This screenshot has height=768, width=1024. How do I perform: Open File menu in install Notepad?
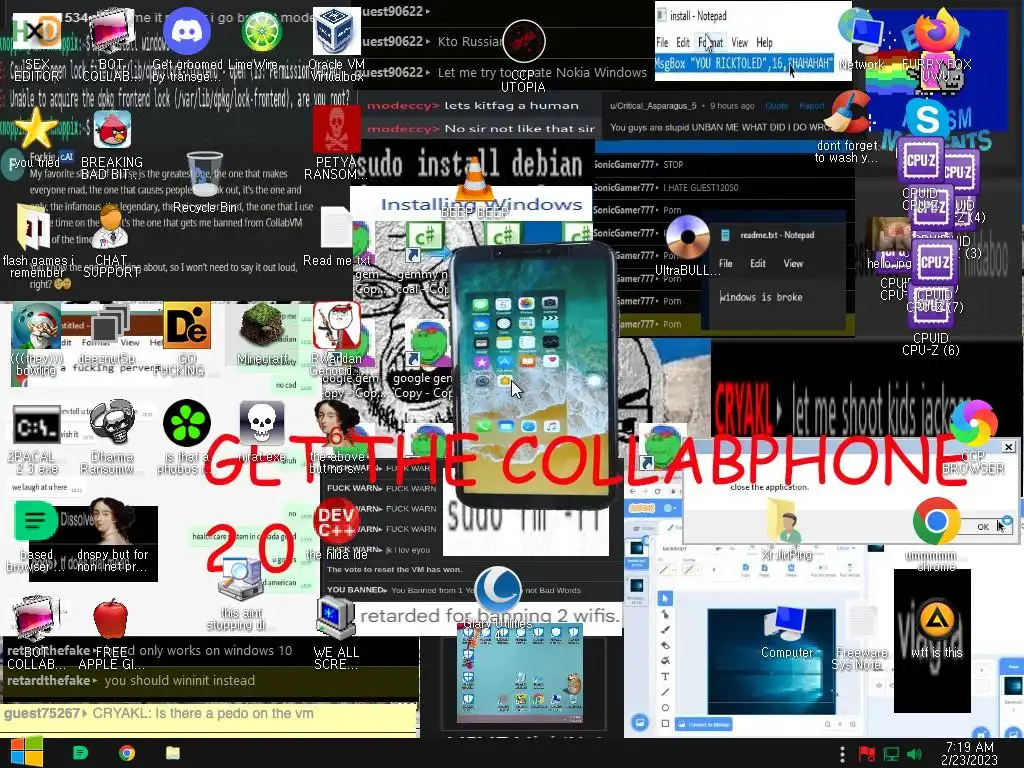(662, 42)
